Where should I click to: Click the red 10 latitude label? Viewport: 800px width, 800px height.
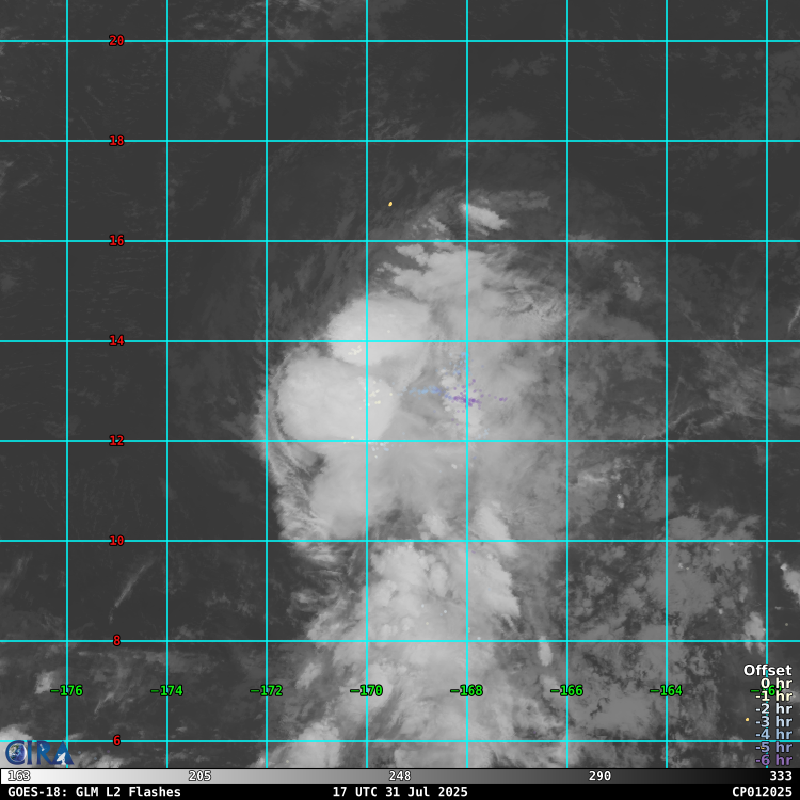pyautogui.click(x=117, y=541)
